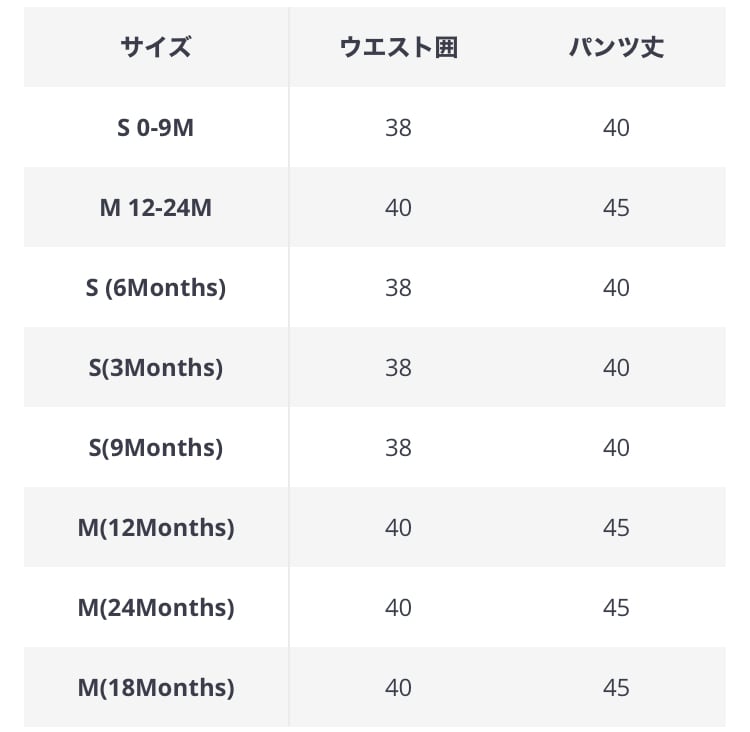Click waist value 38 in S(9Months) row
This screenshot has height=732, width=750.
coord(398,448)
